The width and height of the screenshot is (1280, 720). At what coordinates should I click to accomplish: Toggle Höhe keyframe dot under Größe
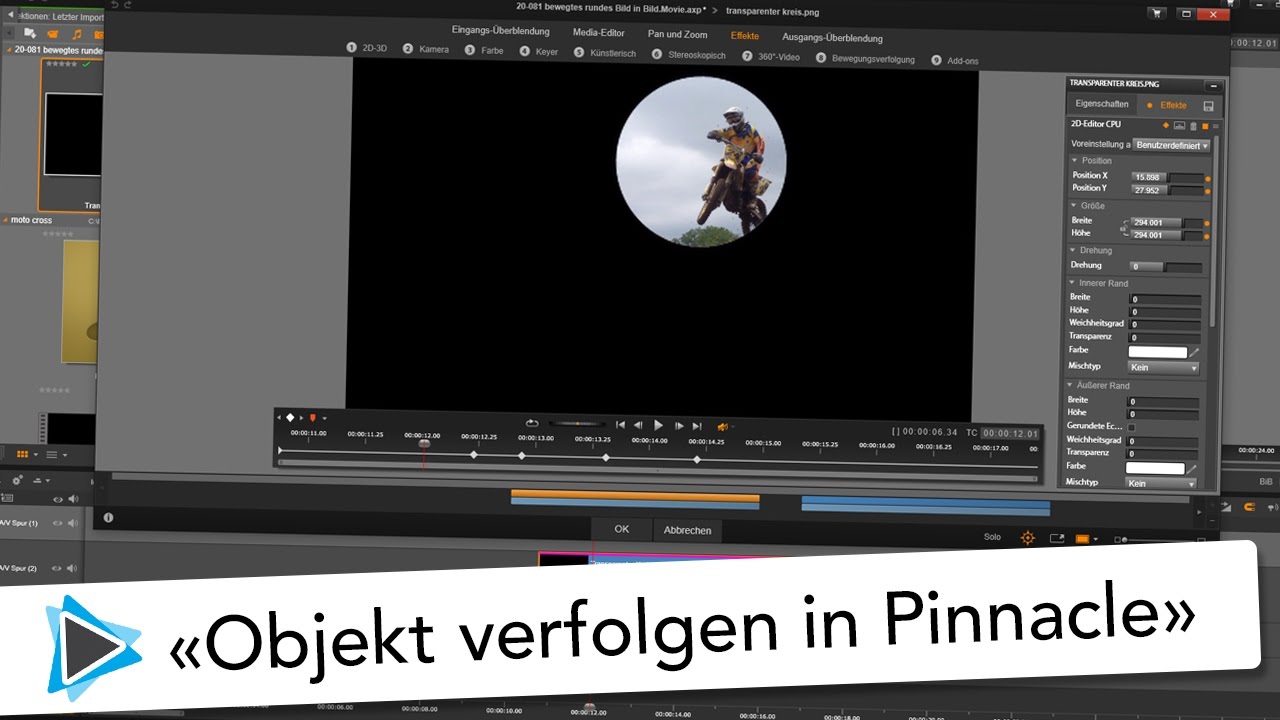click(x=1207, y=235)
